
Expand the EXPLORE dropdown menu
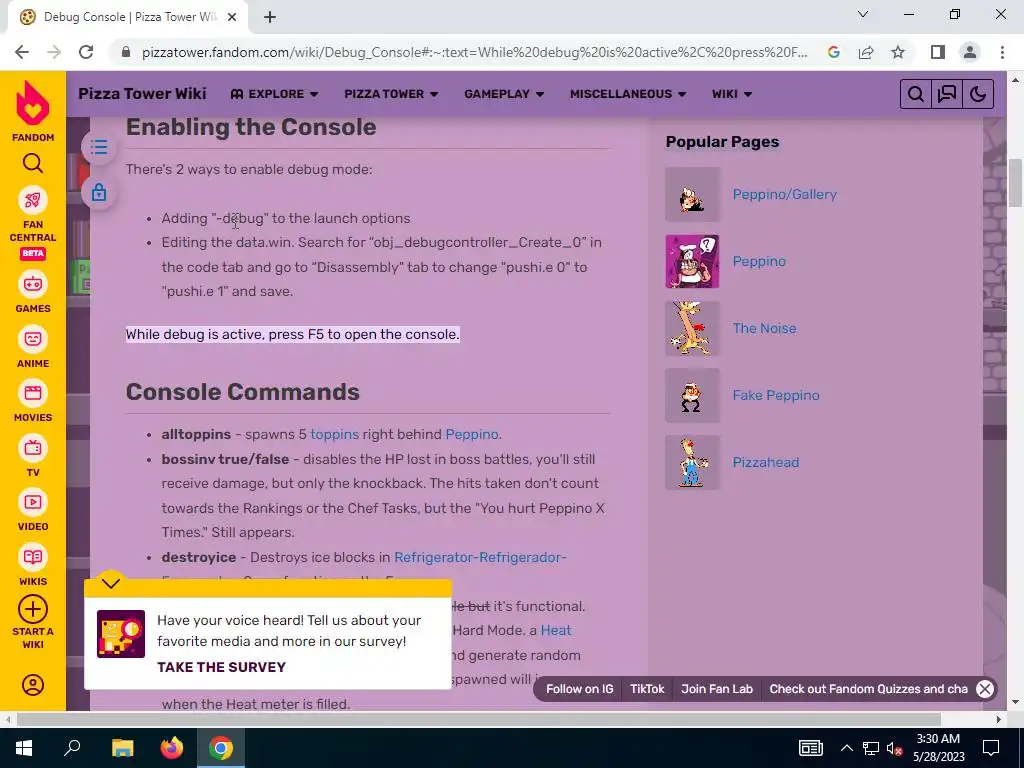pyautogui.click(x=274, y=94)
